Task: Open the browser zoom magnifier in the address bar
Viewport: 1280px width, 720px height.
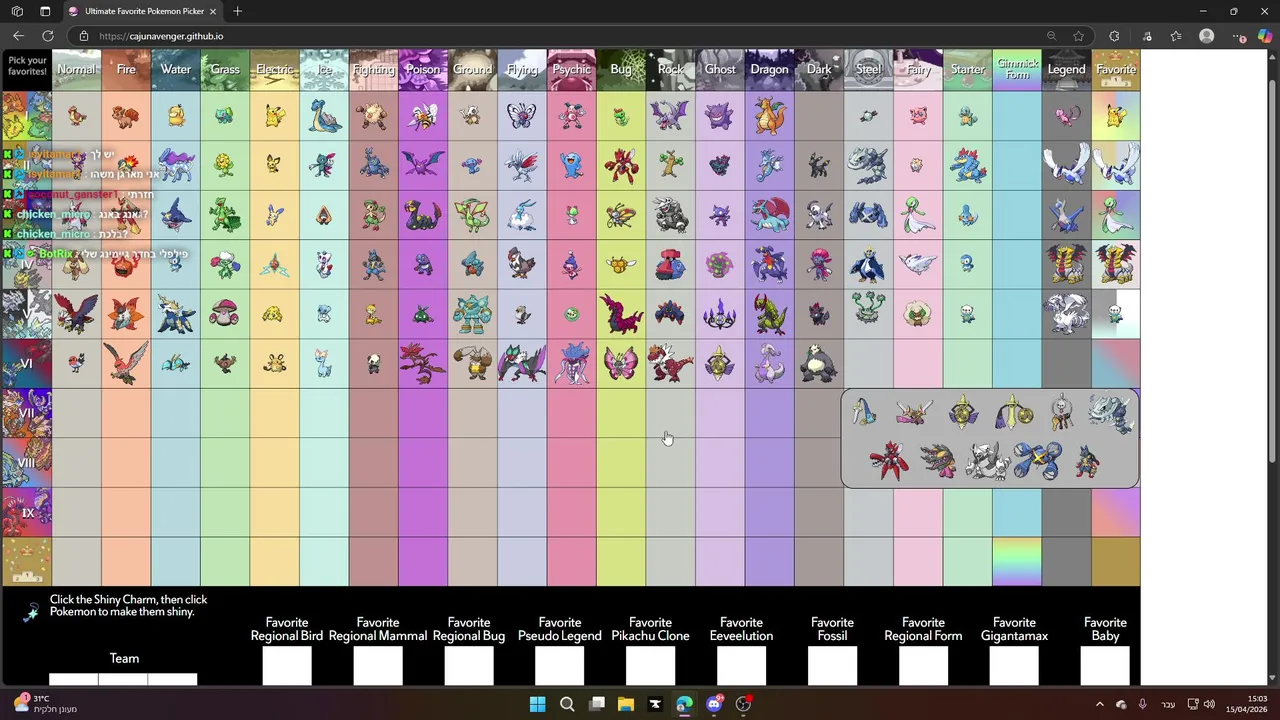Action: [1051, 36]
